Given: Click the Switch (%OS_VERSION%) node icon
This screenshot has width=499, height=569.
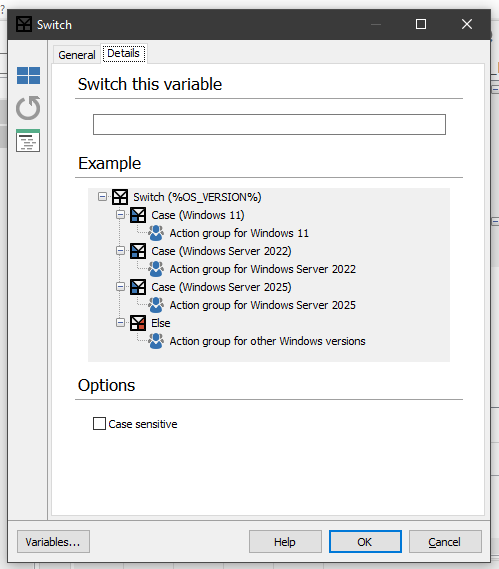Looking at the screenshot, I should (120, 197).
